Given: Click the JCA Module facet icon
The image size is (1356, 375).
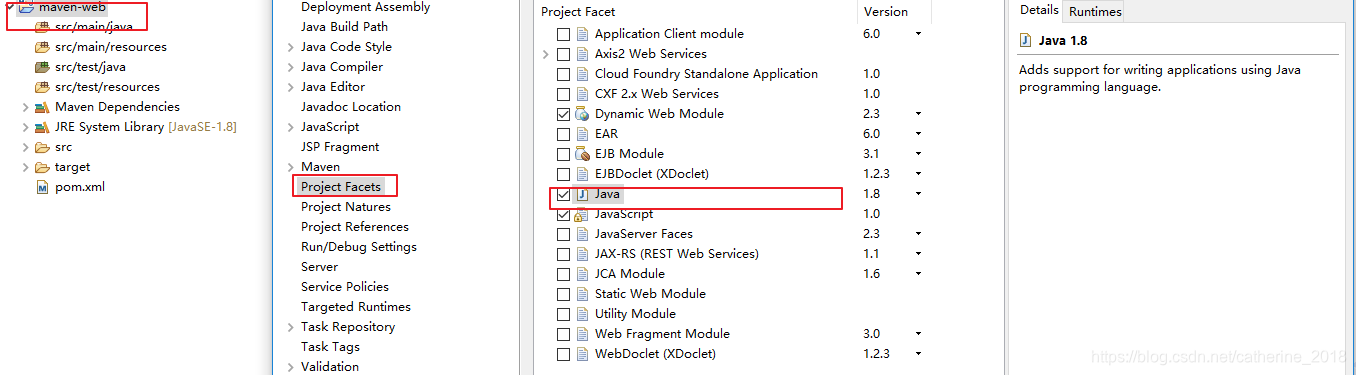Looking at the screenshot, I should (582, 274).
